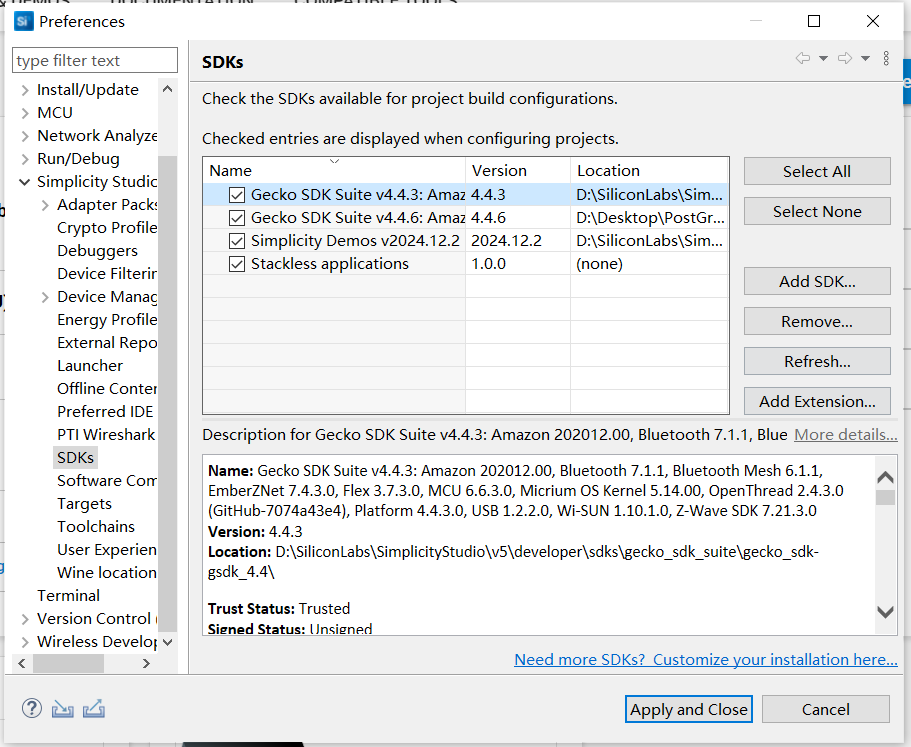Viewport: 911px width, 747px height.
Task: Click the Add Extension... button
Action: click(817, 401)
